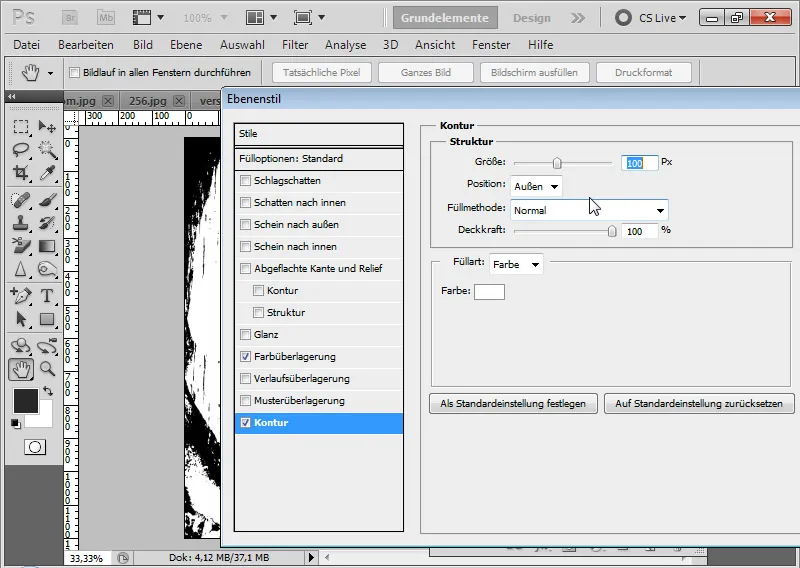Open the Datei menu
800x568 pixels.
click(x=27, y=45)
